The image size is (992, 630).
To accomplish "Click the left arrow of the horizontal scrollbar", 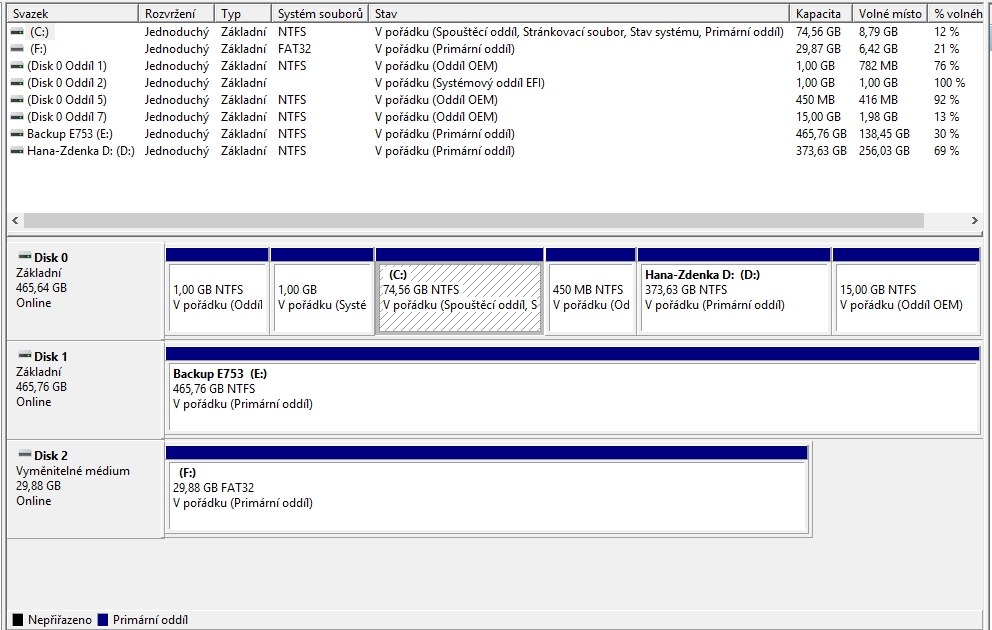I will point(15,221).
